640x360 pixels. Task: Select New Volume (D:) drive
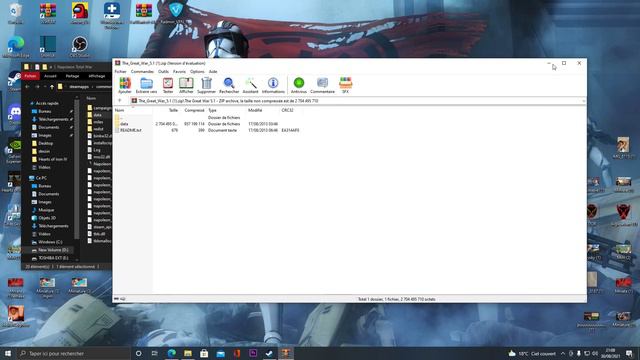pos(53,250)
